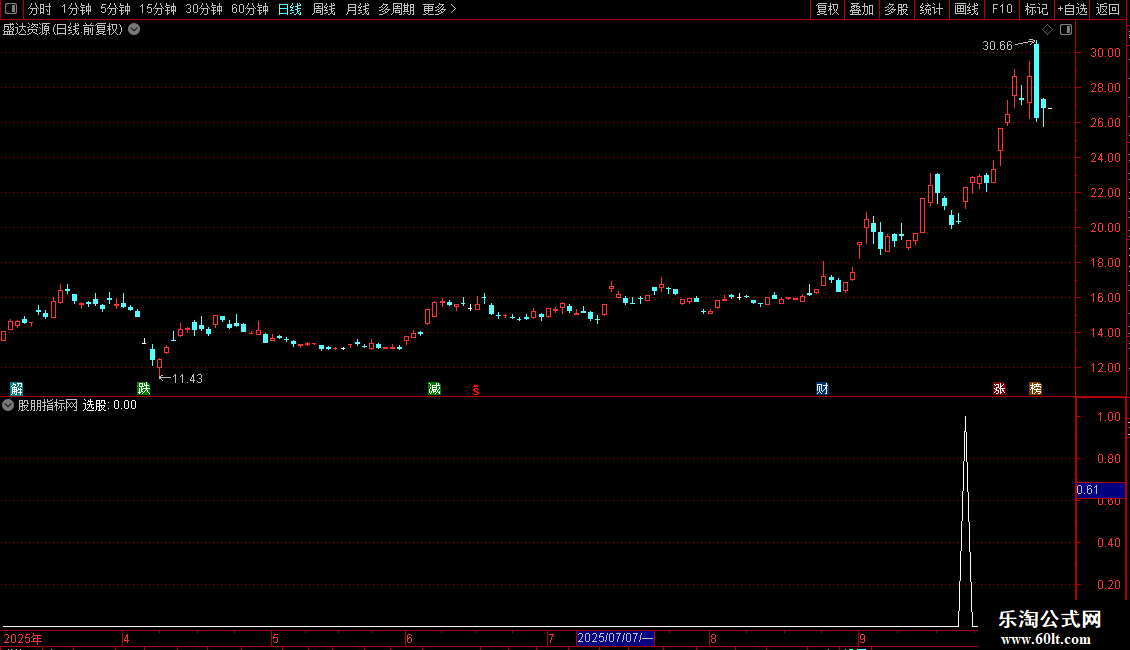Select the 60分钟 period tab
Image resolution: width=1130 pixels, height=650 pixels.
pyautogui.click(x=249, y=9)
